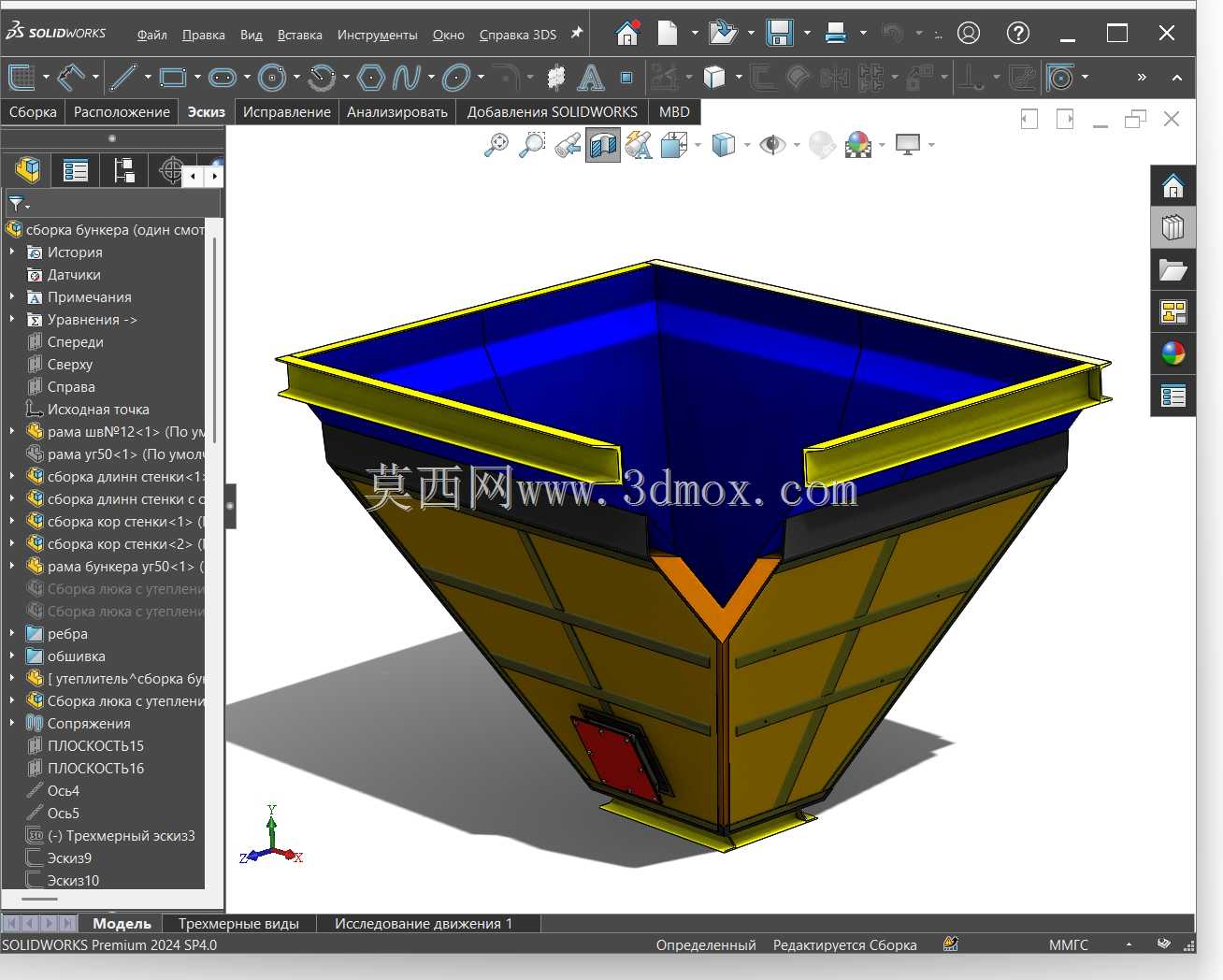Select the Text sketch tool
Viewport: 1223px width, 980px height.
pyautogui.click(x=591, y=77)
